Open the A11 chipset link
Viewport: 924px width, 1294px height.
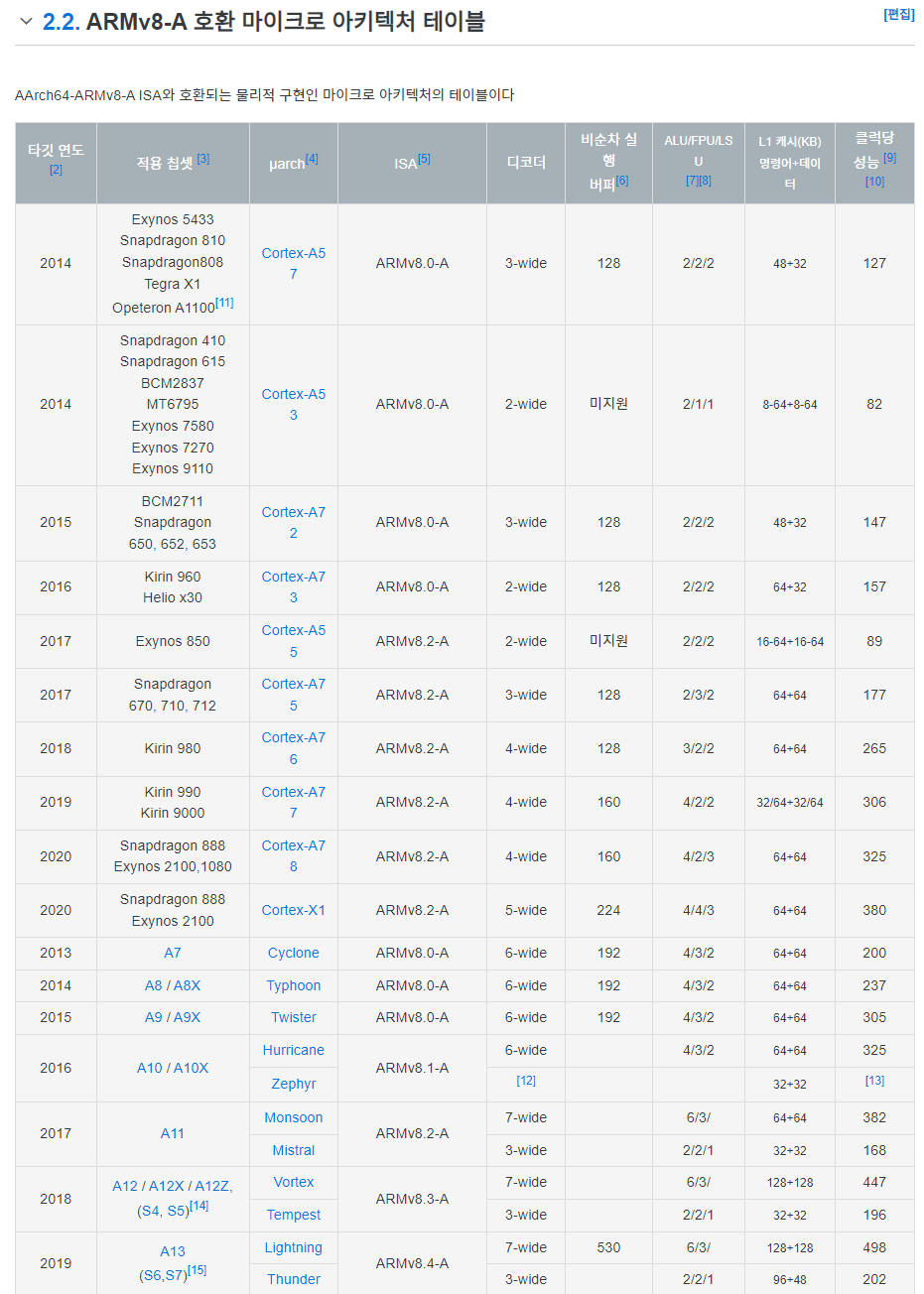click(x=173, y=1133)
